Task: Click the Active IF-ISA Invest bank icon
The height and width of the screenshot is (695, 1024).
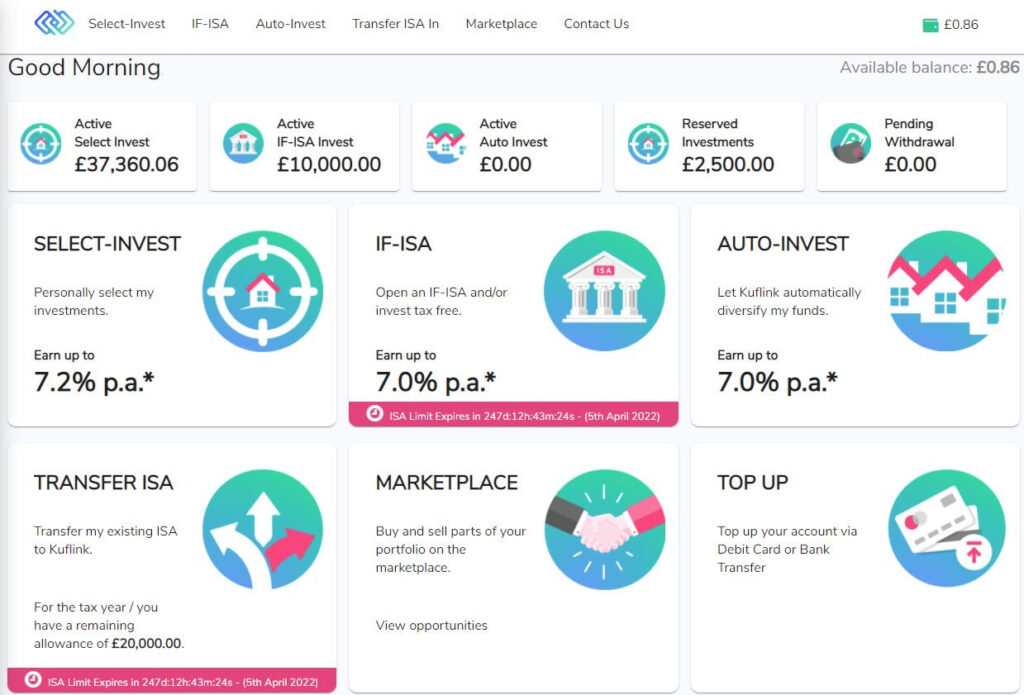Action: pos(243,144)
